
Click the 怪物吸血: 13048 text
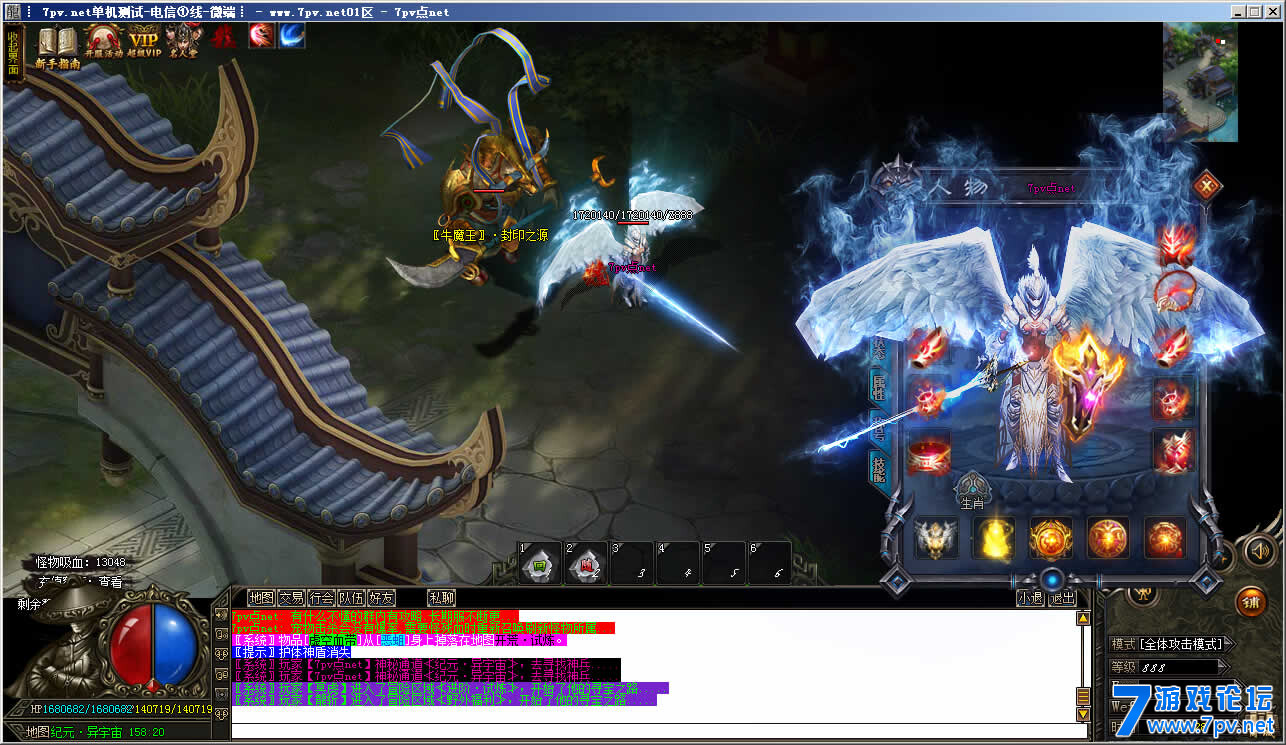pyautogui.click(x=81, y=562)
